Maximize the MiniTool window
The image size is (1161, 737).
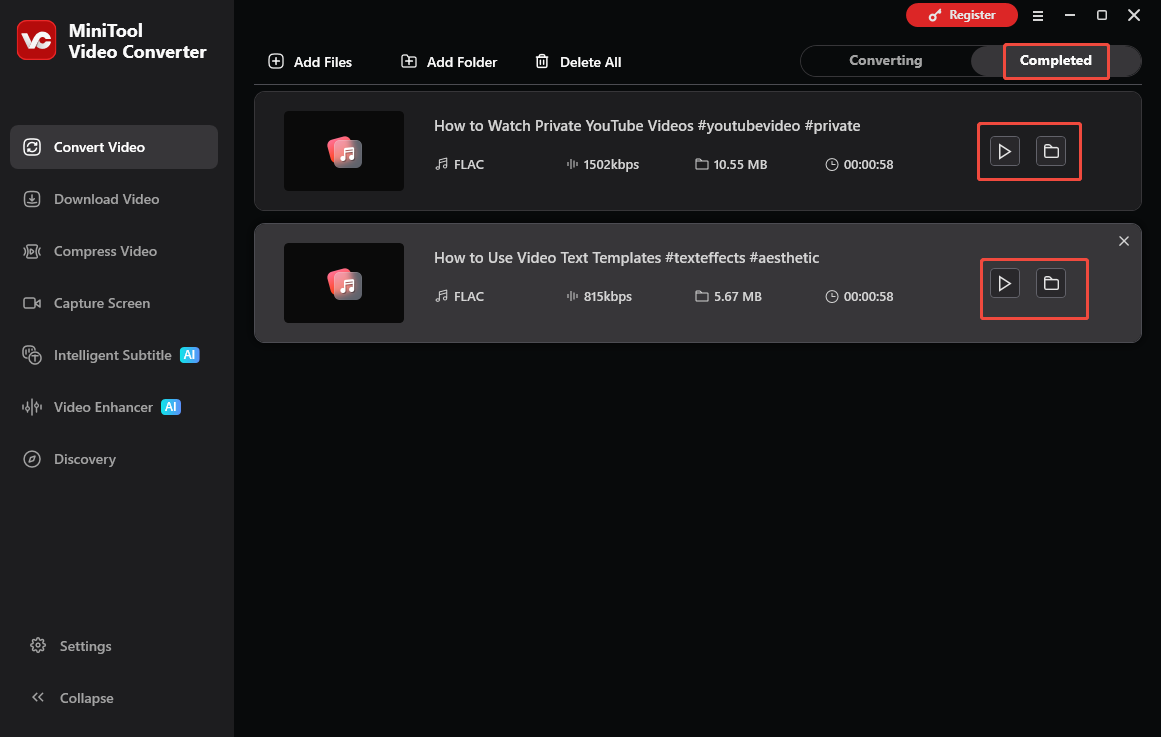(1101, 16)
